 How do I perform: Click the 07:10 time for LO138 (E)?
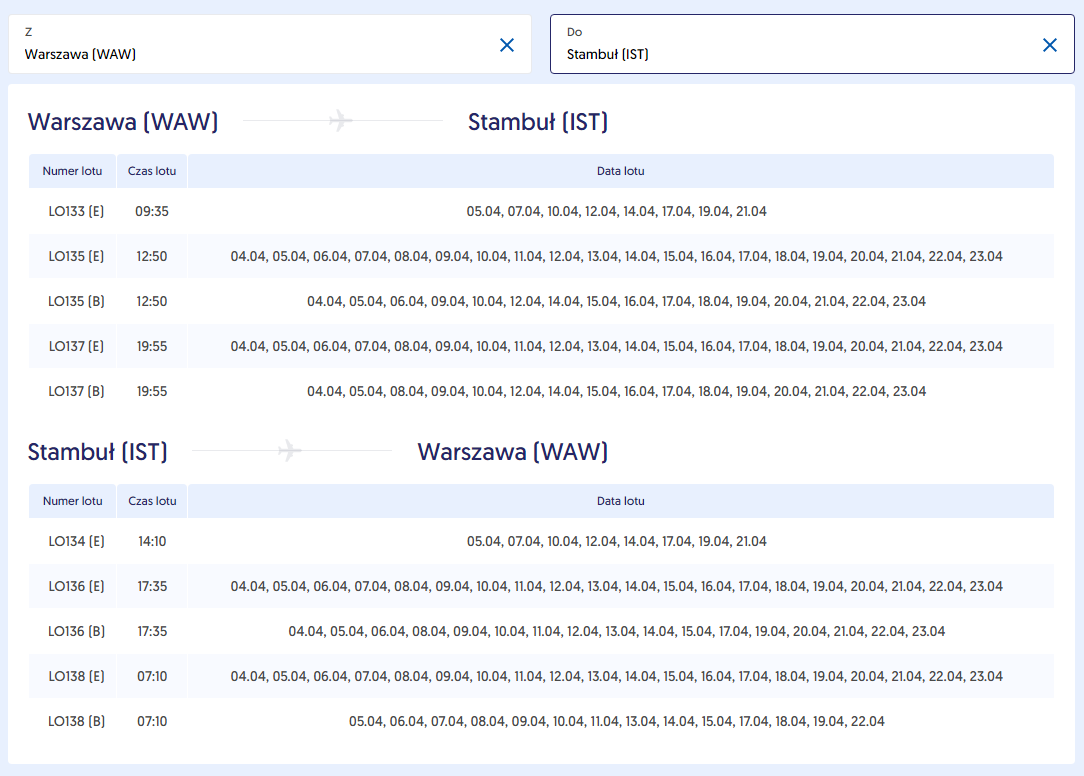(x=152, y=676)
